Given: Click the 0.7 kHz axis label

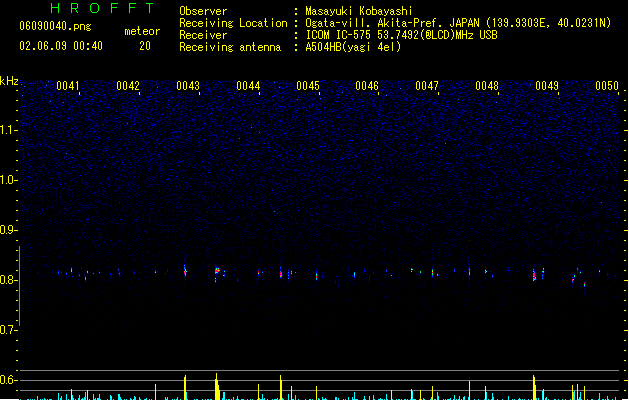Looking at the screenshot, I should pyautogui.click(x=9, y=330).
